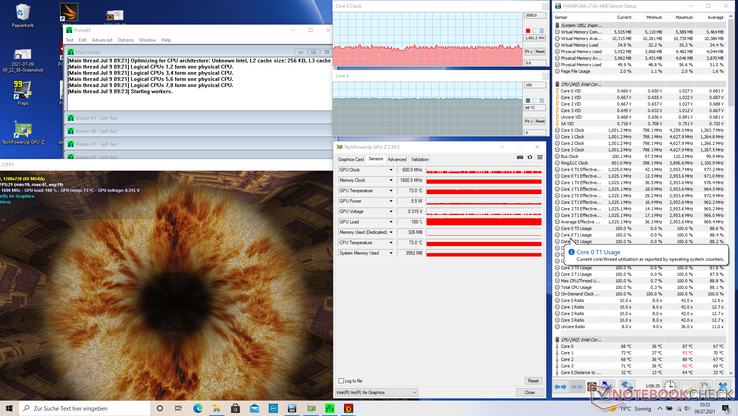Click the taskbar search box
This screenshot has height=416, width=738.
point(85,408)
